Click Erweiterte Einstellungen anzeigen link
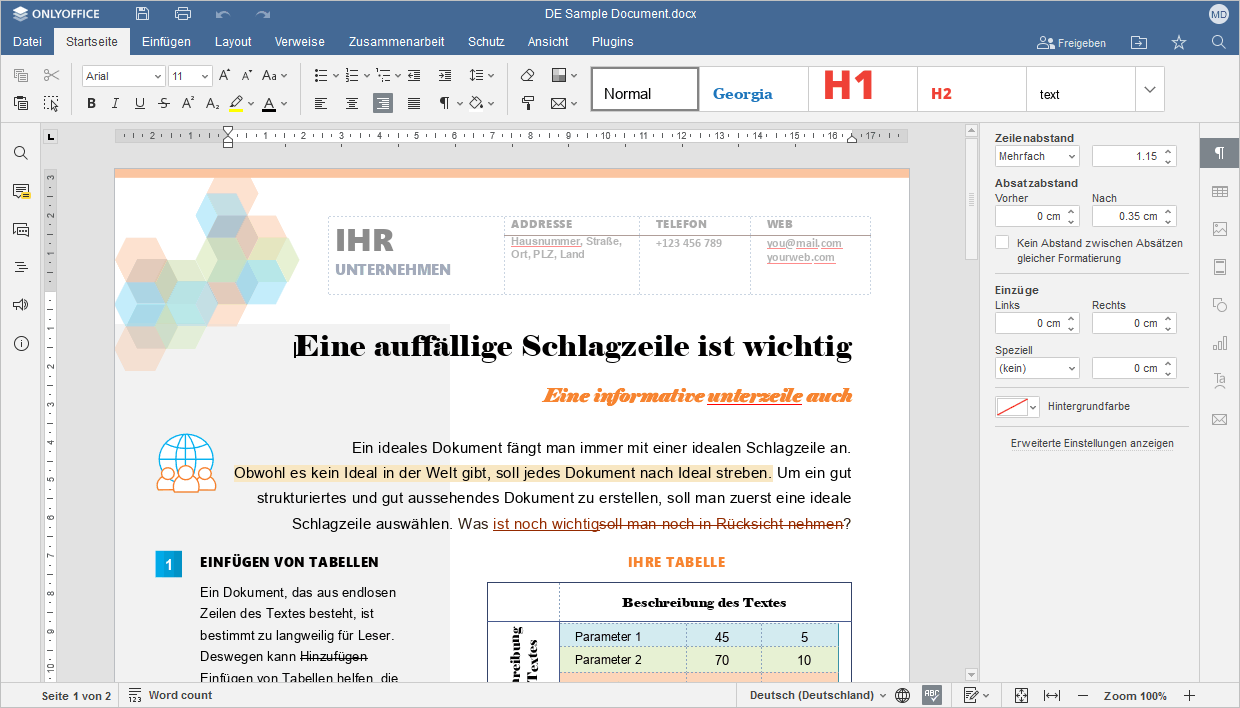This screenshot has height=708, width=1240. click(x=1092, y=443)
